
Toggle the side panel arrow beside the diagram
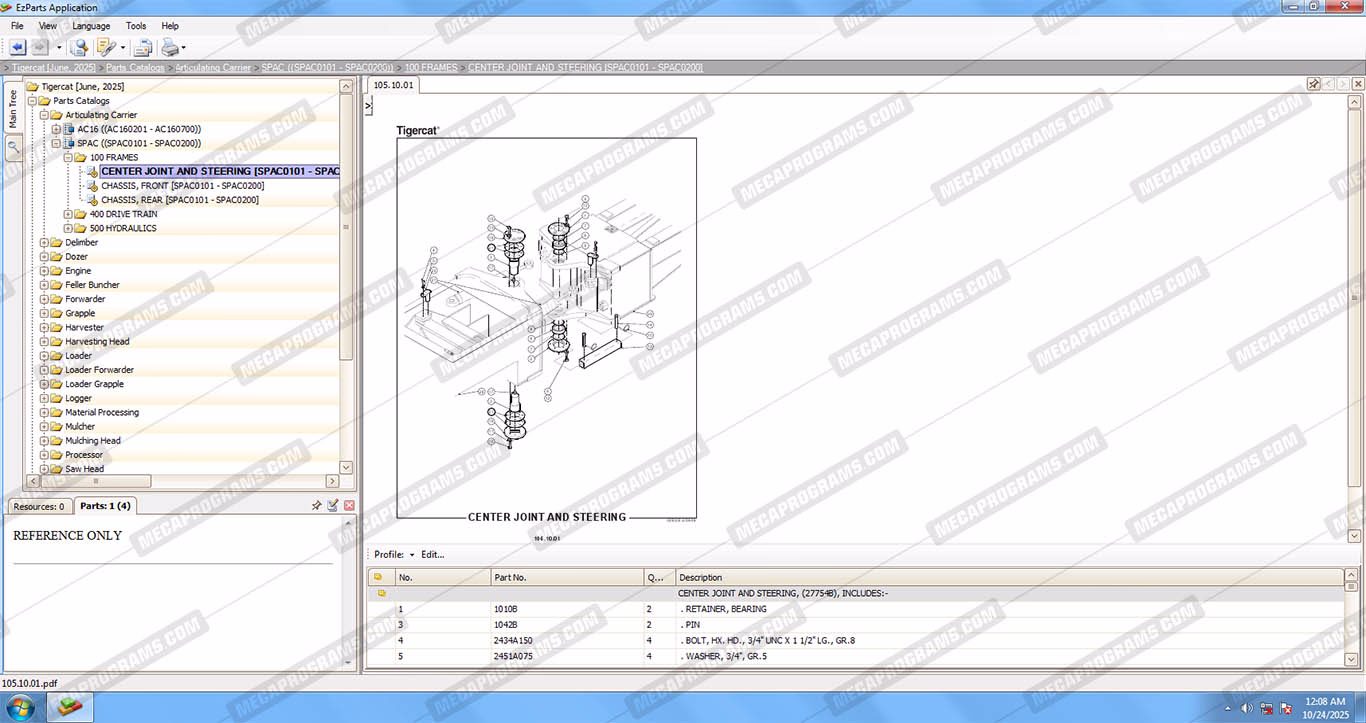point(368,104)
